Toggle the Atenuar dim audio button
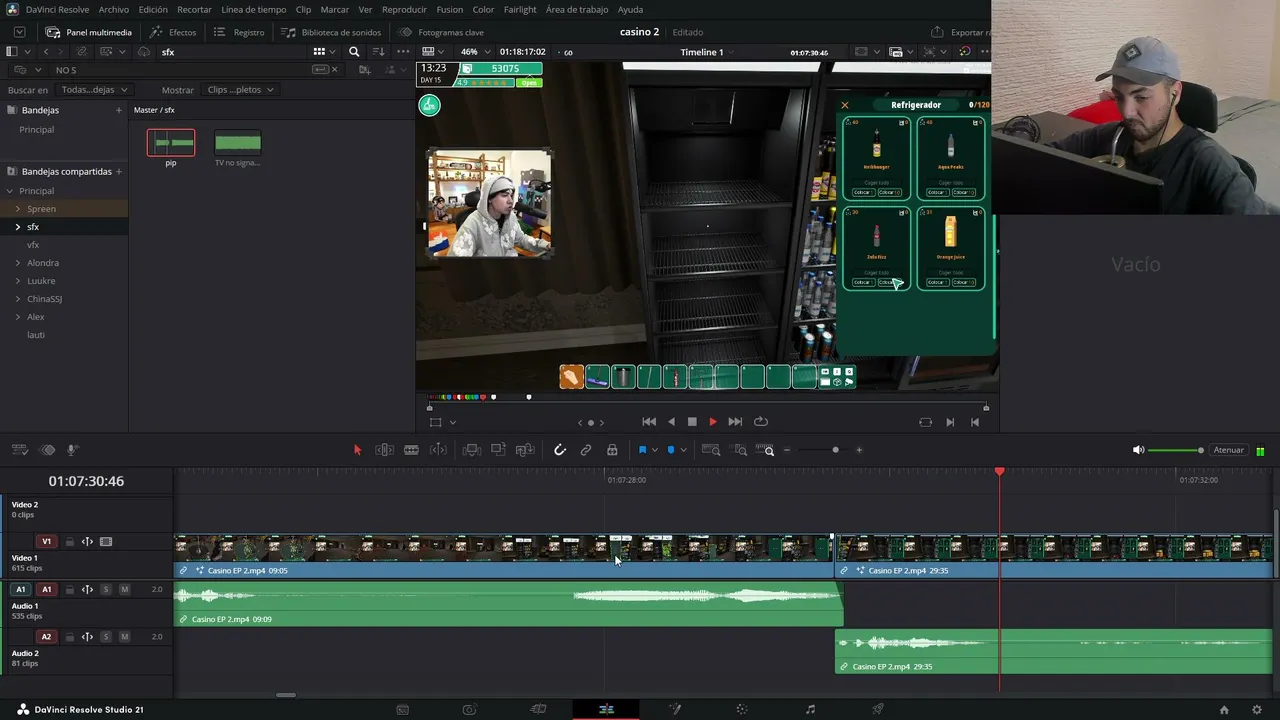The image size is (1280, 720). pyautogui.click(x=1228, y=450)
